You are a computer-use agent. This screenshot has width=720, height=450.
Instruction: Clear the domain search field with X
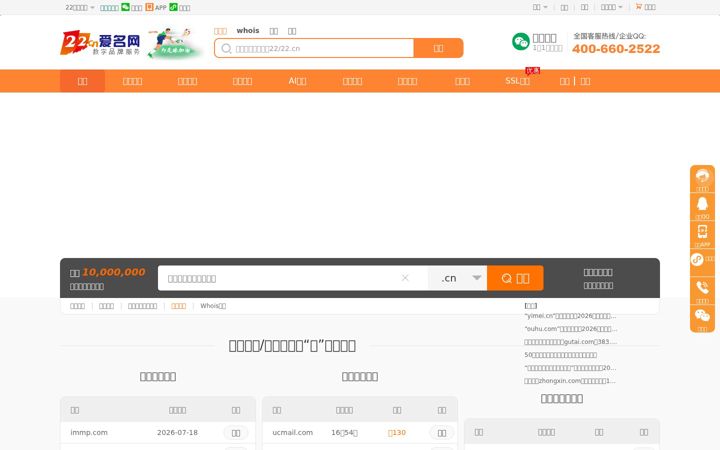(405, 278)
